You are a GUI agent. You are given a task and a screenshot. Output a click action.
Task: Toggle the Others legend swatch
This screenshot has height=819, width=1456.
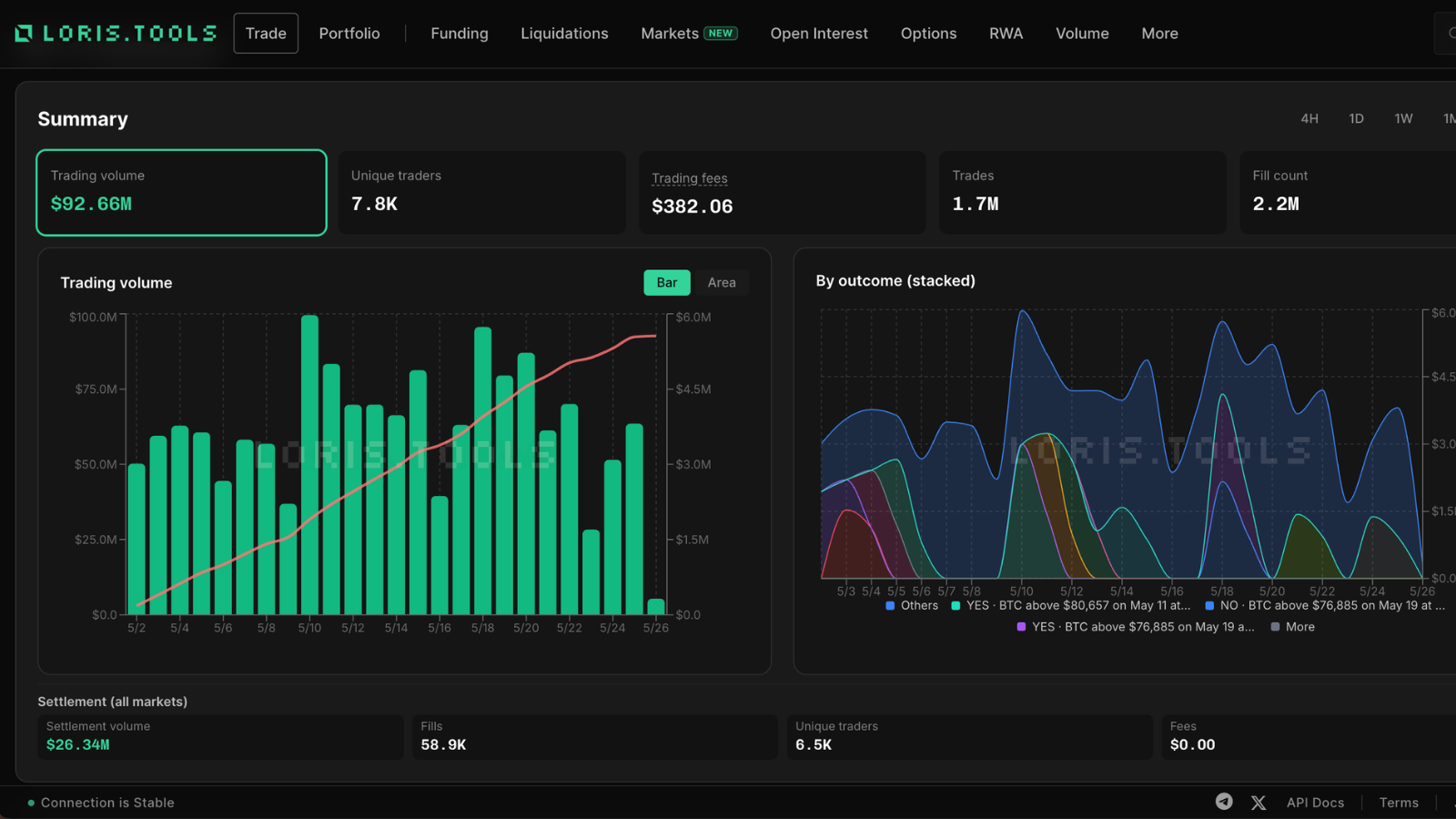tap(890, 605)
